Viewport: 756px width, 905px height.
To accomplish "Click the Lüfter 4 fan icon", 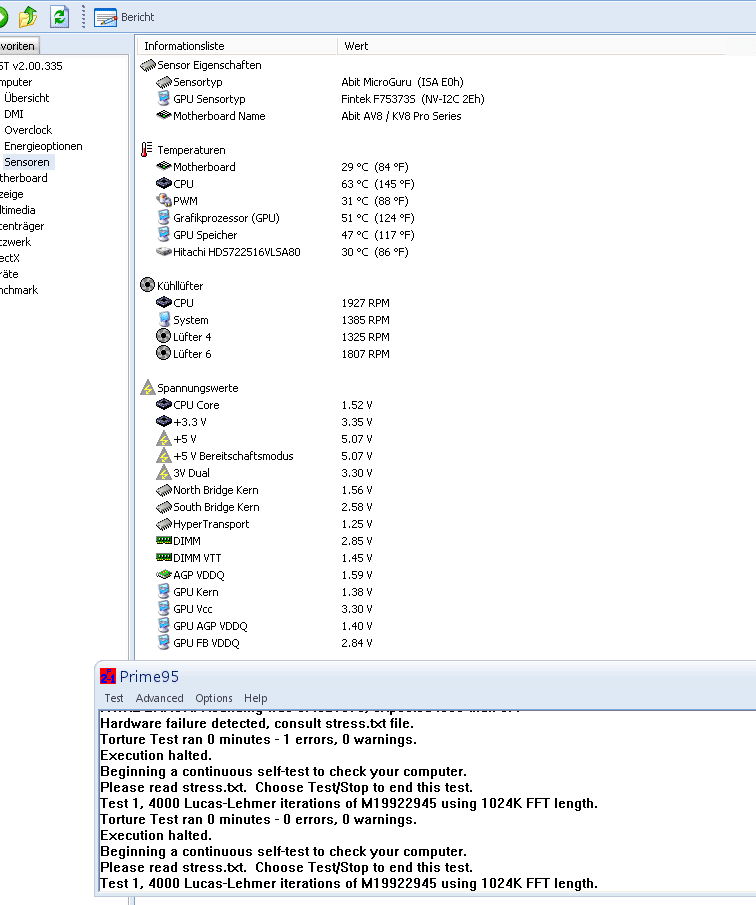I will click(164, 336).
